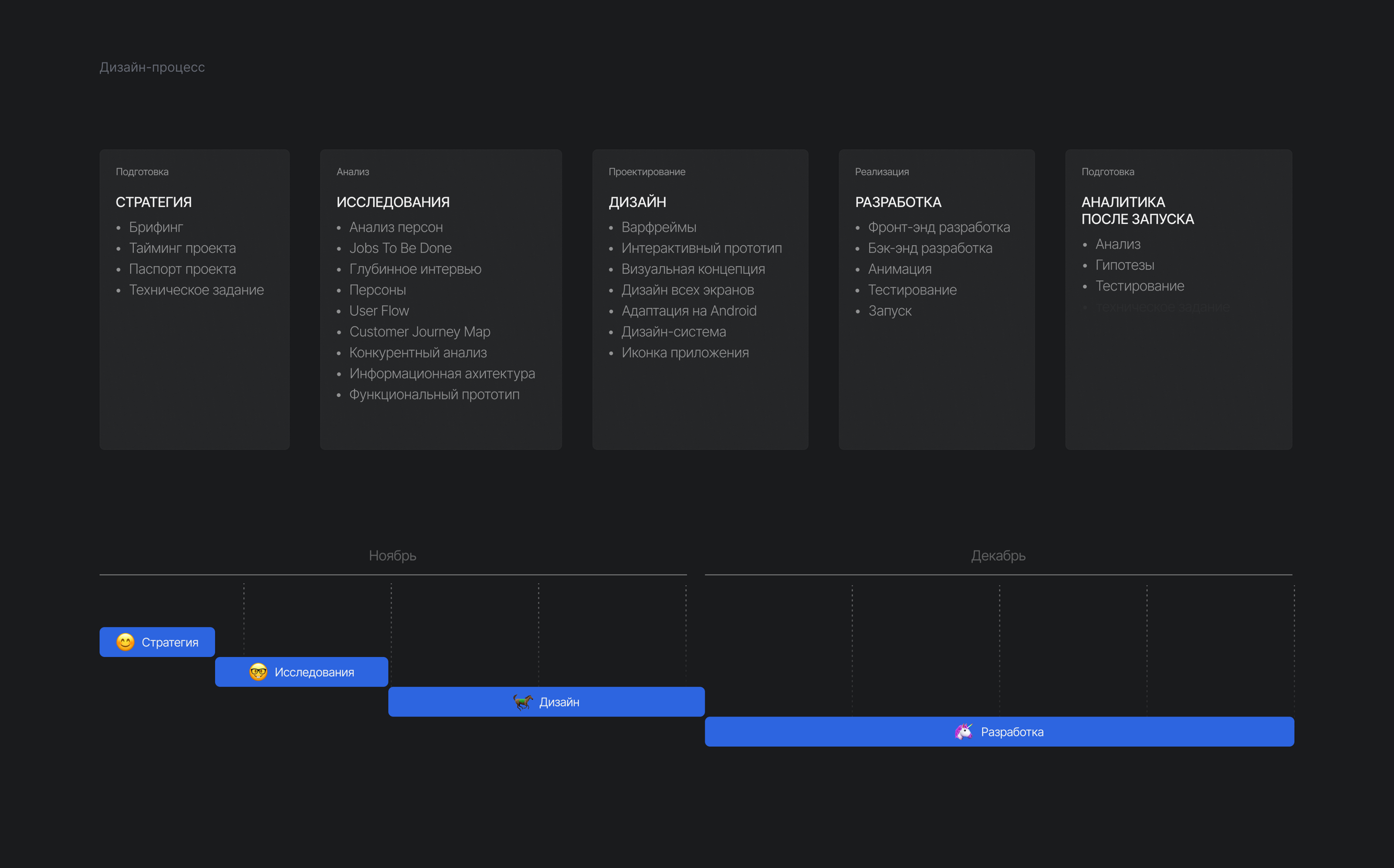Click the horse emoji on Дизайн bar
The width and height of the screenshot is (1394, 868).
pos(522,702)
